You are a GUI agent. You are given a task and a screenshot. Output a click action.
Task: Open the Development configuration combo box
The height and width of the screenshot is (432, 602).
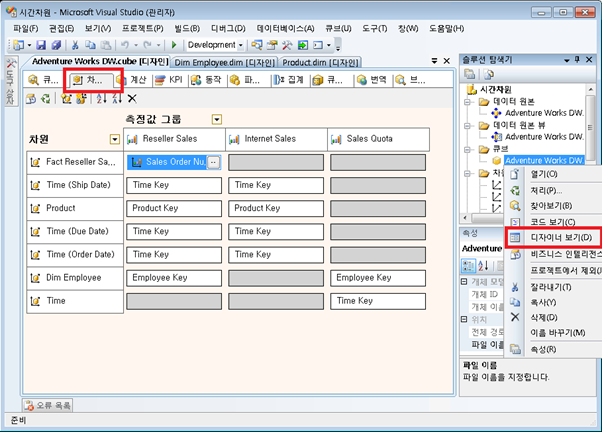click(x=215, y=45)
